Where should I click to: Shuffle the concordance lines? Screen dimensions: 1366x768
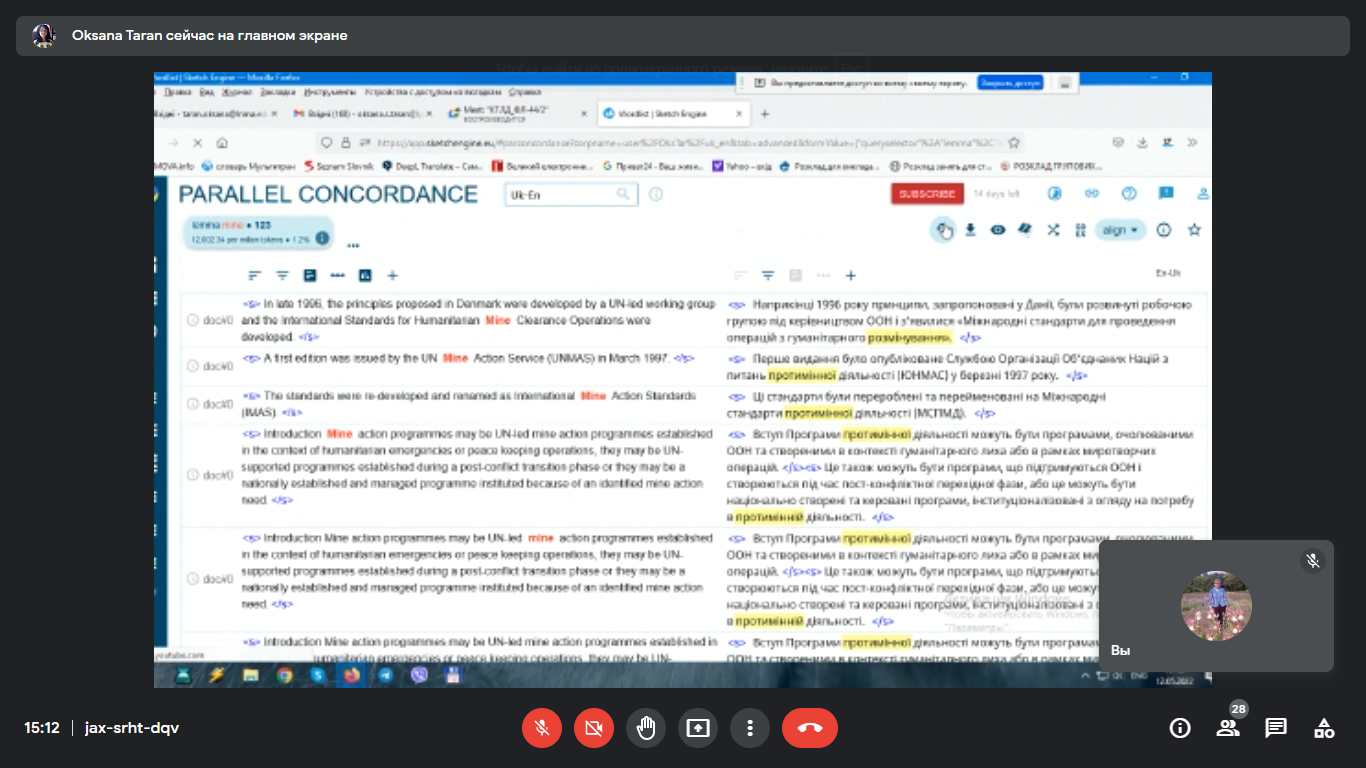(1053, 230)
